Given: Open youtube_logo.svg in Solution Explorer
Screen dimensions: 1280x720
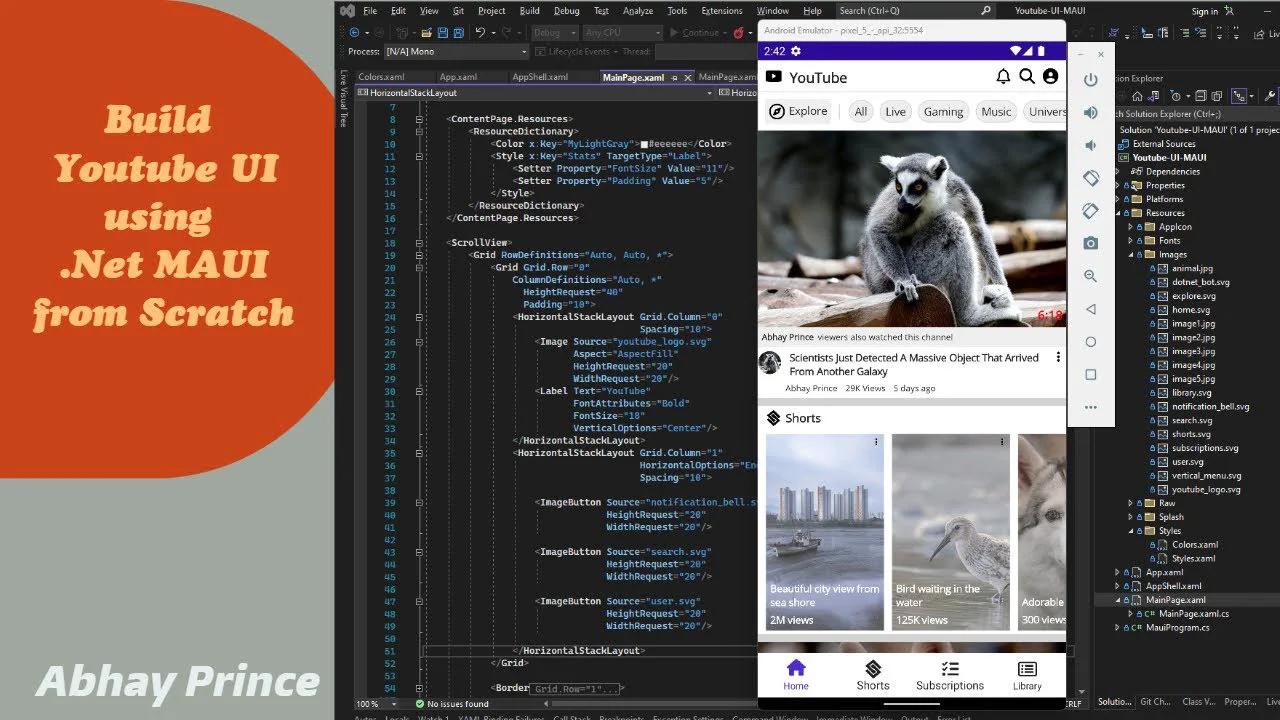Looking at the screenshot, I should tap(1205, 490).
